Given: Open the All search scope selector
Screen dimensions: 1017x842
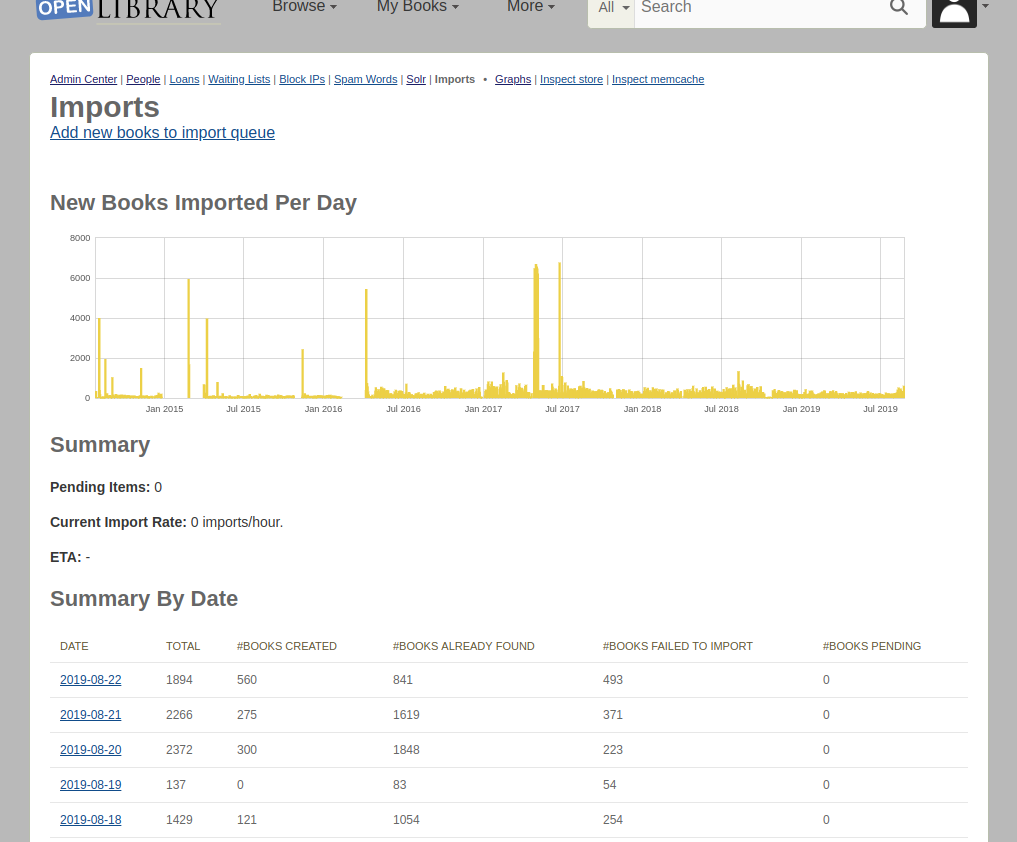Looking at the screenshot, I should [x=612, y=8].
